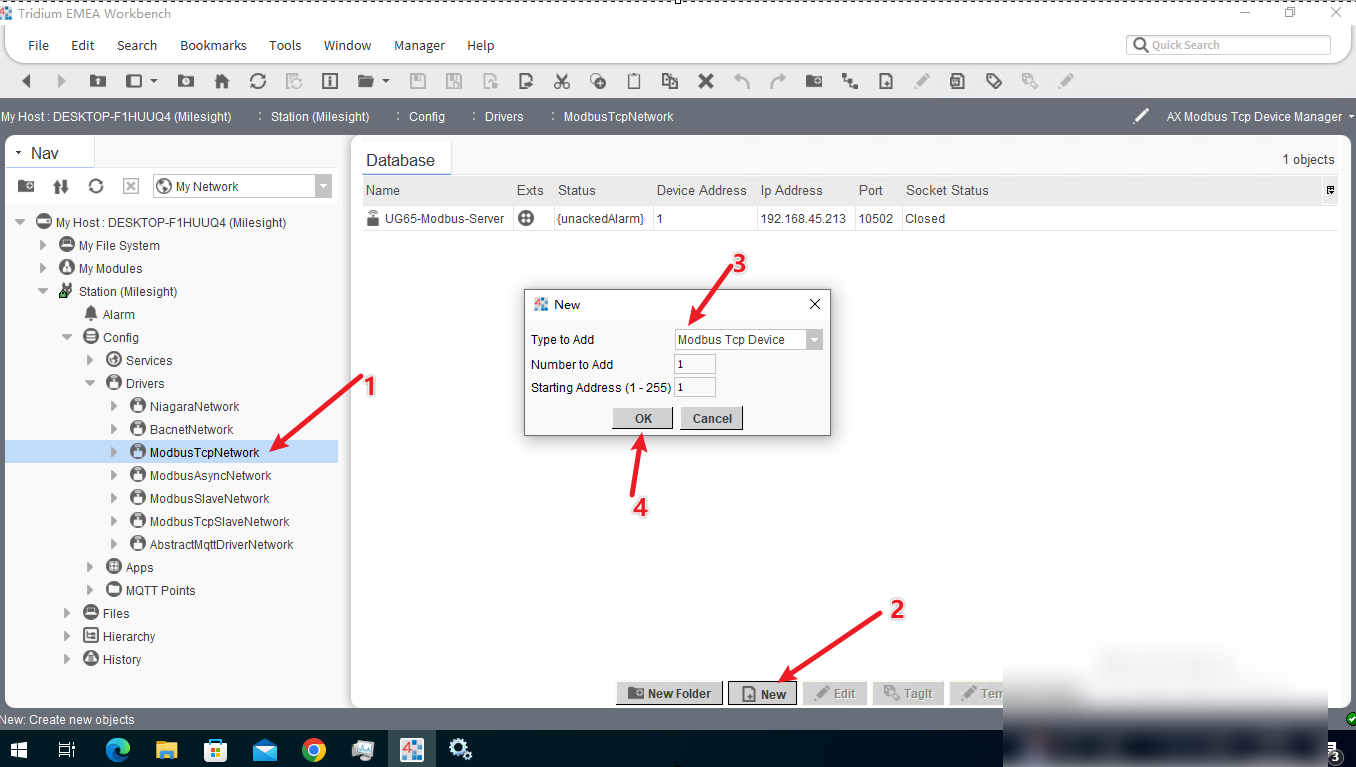Screen dimensions: 1356x767
Task: Expand the BacnetNetwork node
Action: (113, 429)
